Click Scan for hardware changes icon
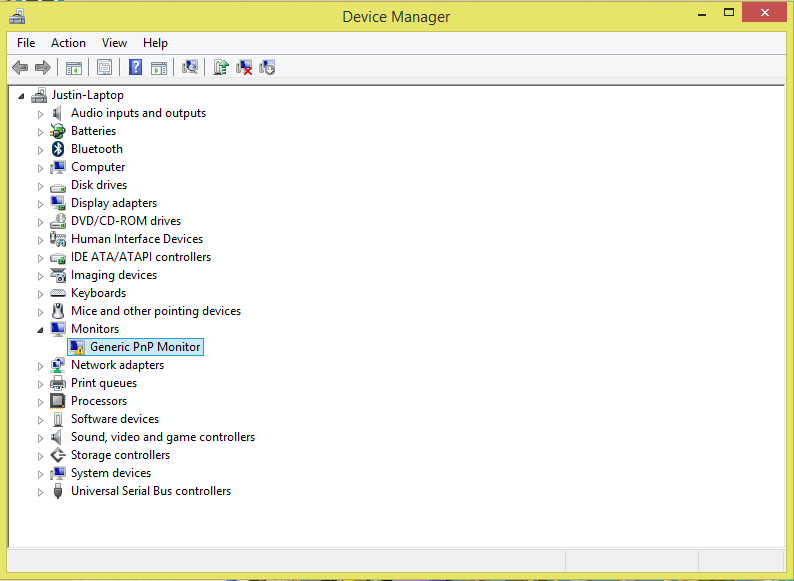794x581 pixels. point(189,67)
